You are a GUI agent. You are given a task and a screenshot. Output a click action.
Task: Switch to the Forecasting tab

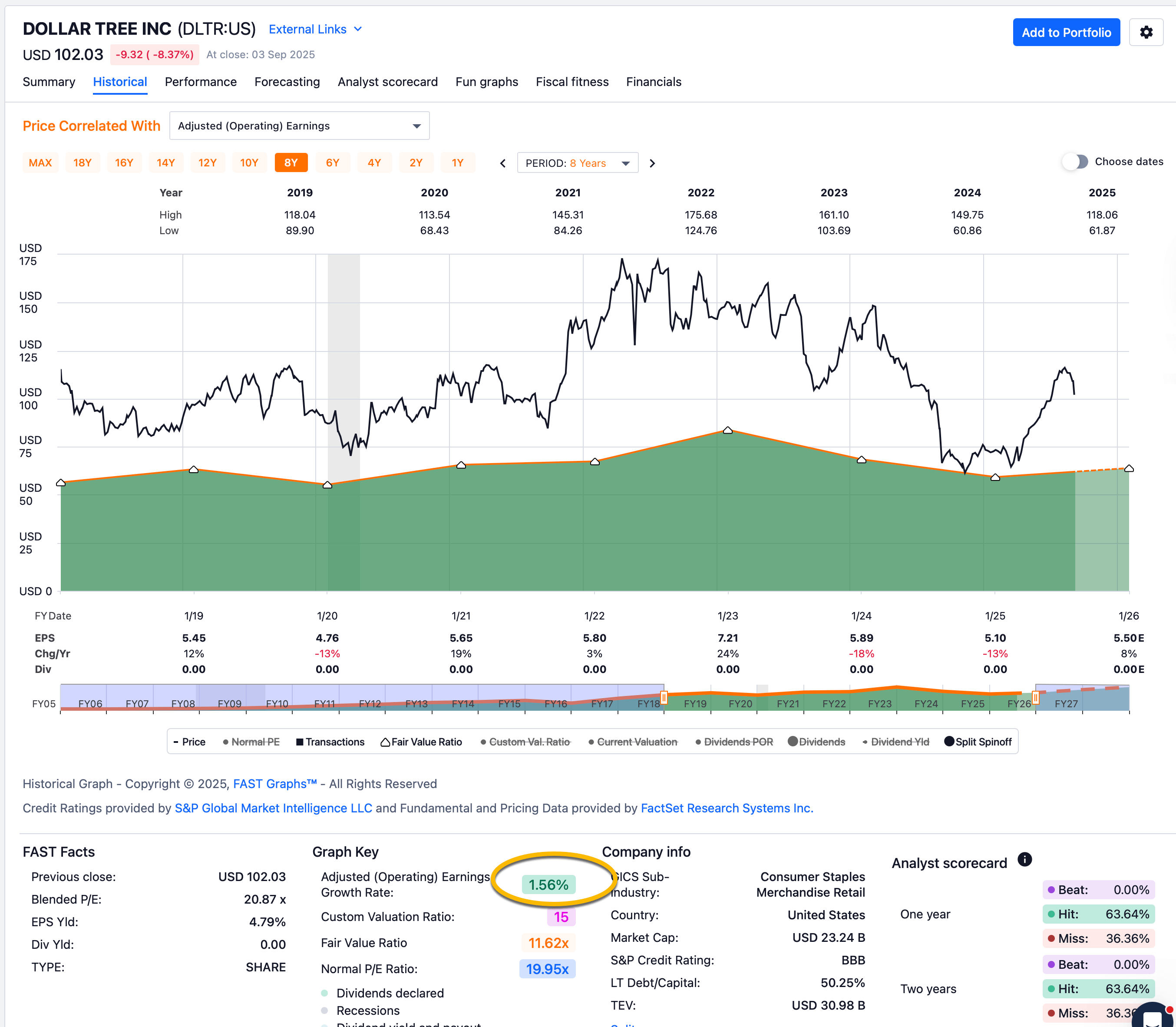pos(287,82)
